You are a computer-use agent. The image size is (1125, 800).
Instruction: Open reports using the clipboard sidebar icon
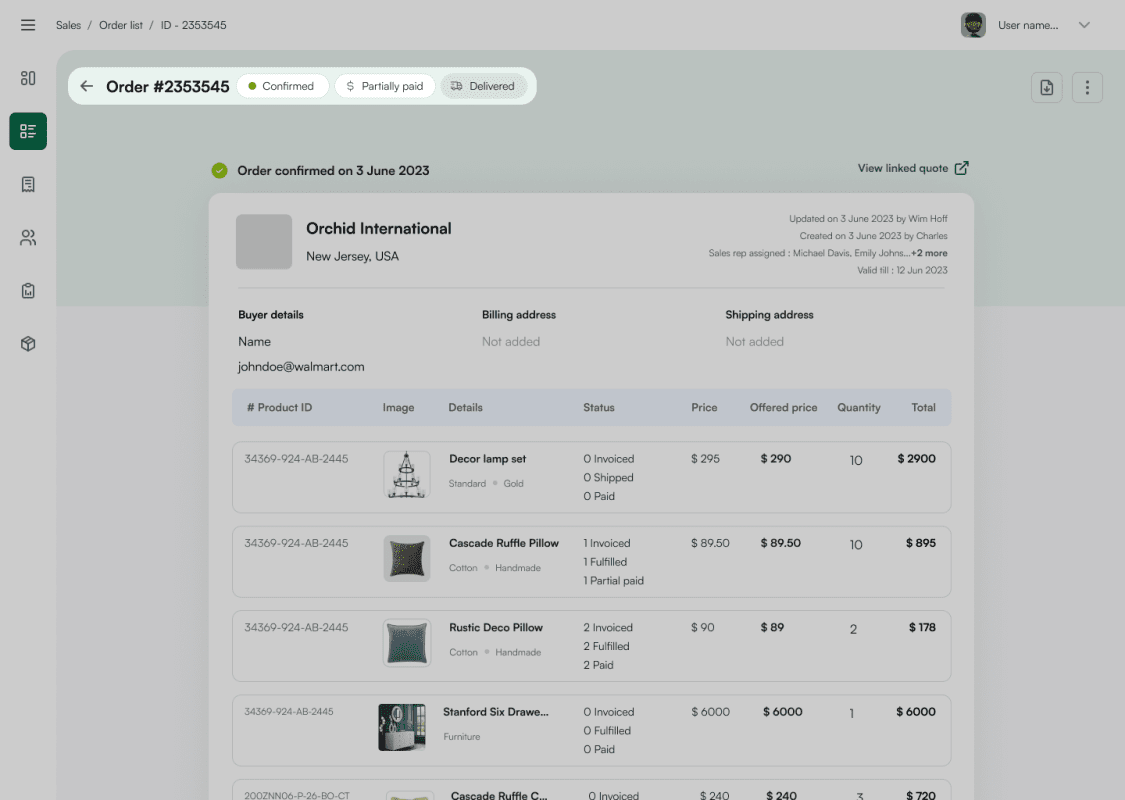(x=27, y=290)
